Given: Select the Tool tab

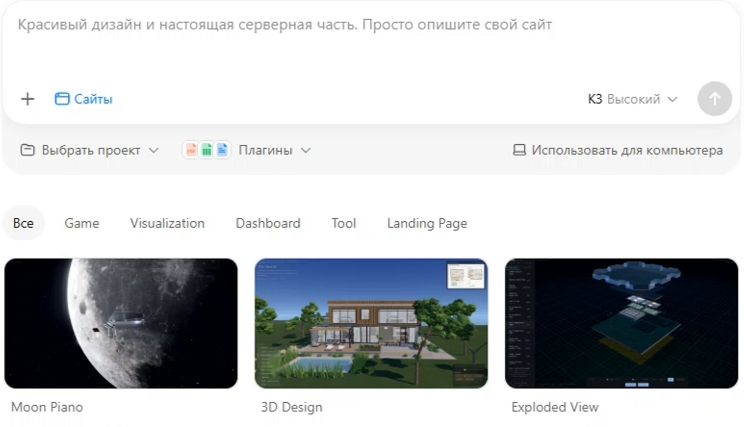Looking at the screenshot, I should click(x=344, y=223).
